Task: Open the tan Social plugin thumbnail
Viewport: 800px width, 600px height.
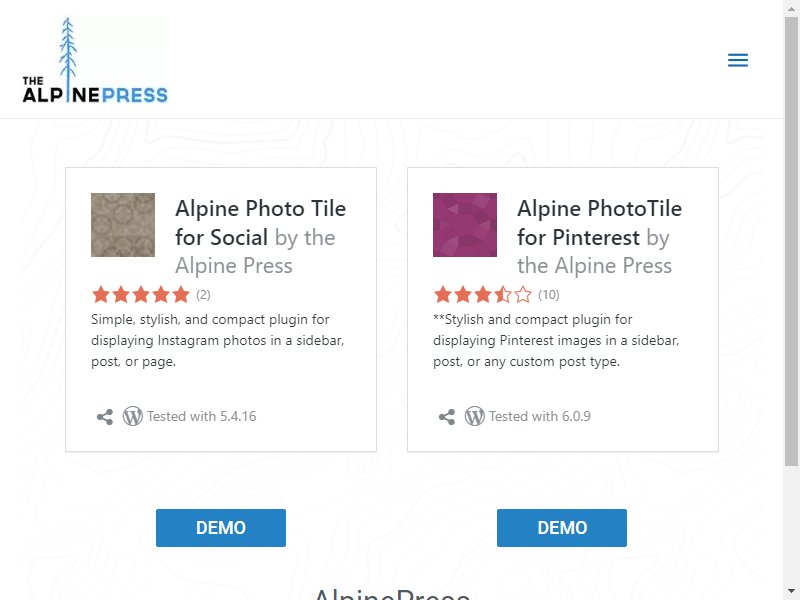Action: tap(123, 224)
